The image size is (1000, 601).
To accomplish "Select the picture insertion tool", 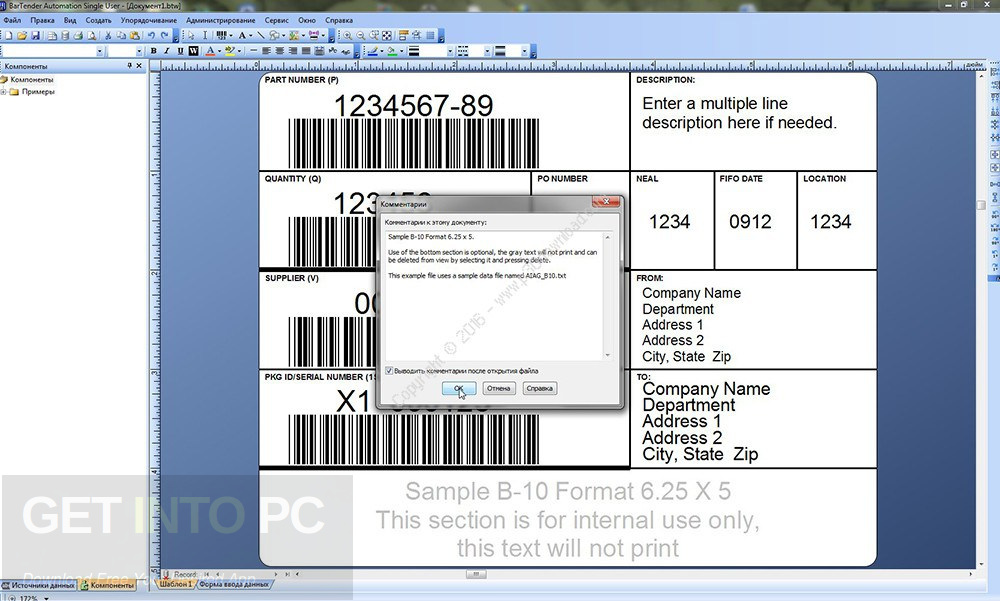I will 294,36.
